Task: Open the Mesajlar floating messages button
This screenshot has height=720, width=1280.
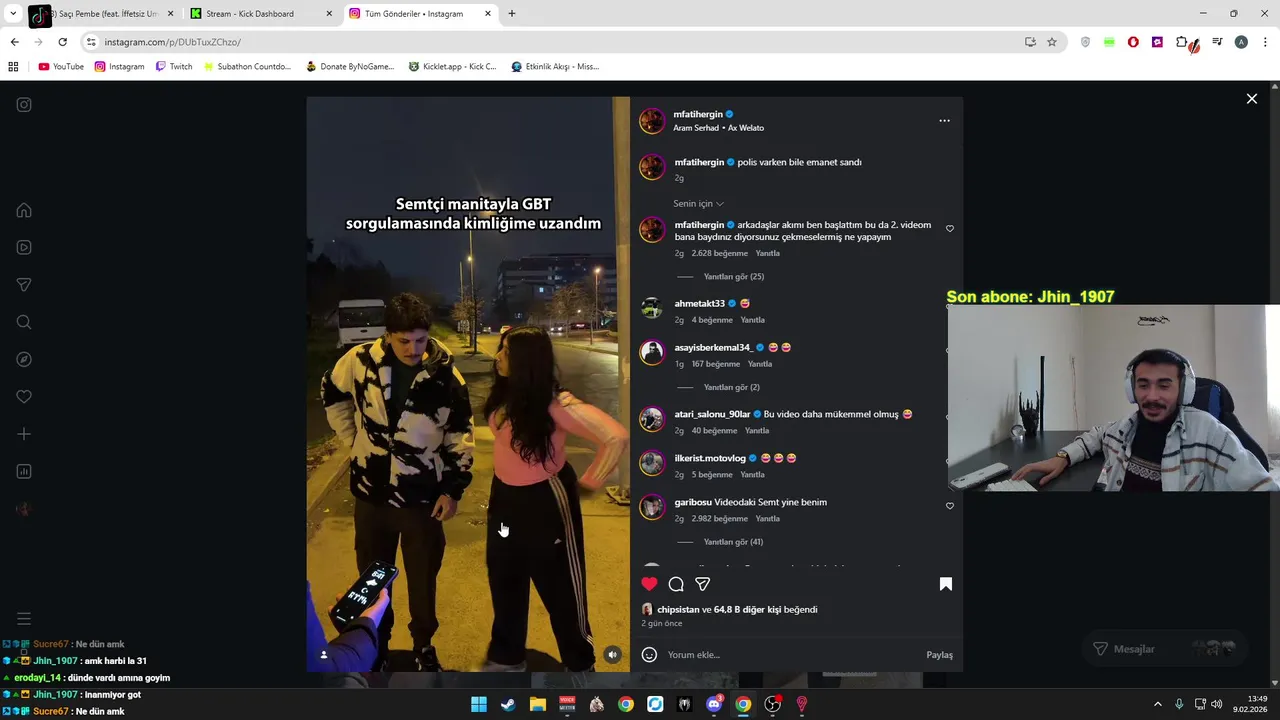Action: (x=1163, y=649)
